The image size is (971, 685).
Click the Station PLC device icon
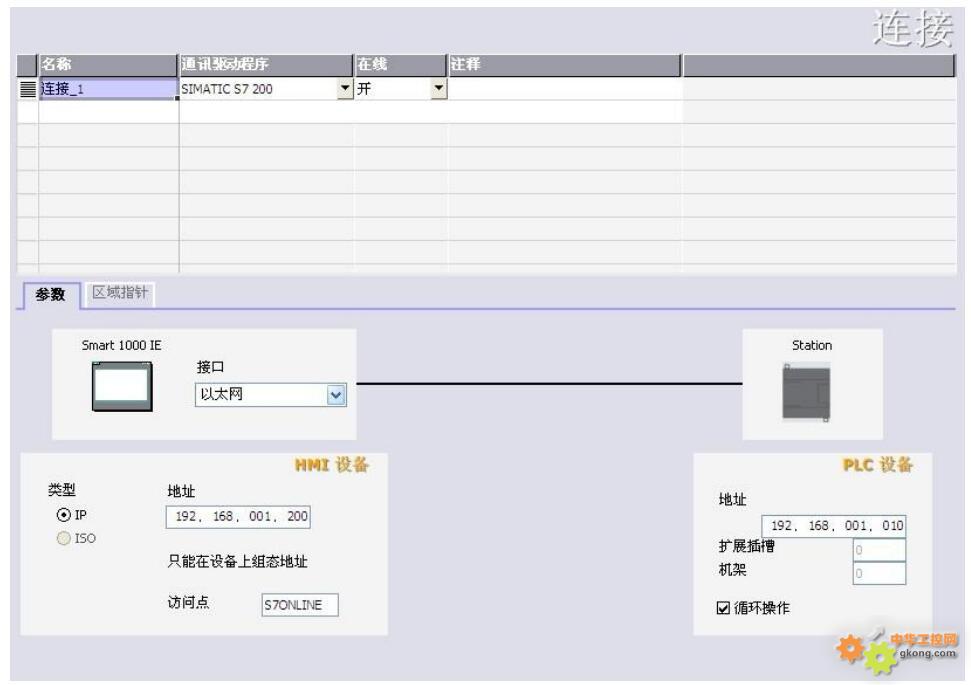[806, 393]
